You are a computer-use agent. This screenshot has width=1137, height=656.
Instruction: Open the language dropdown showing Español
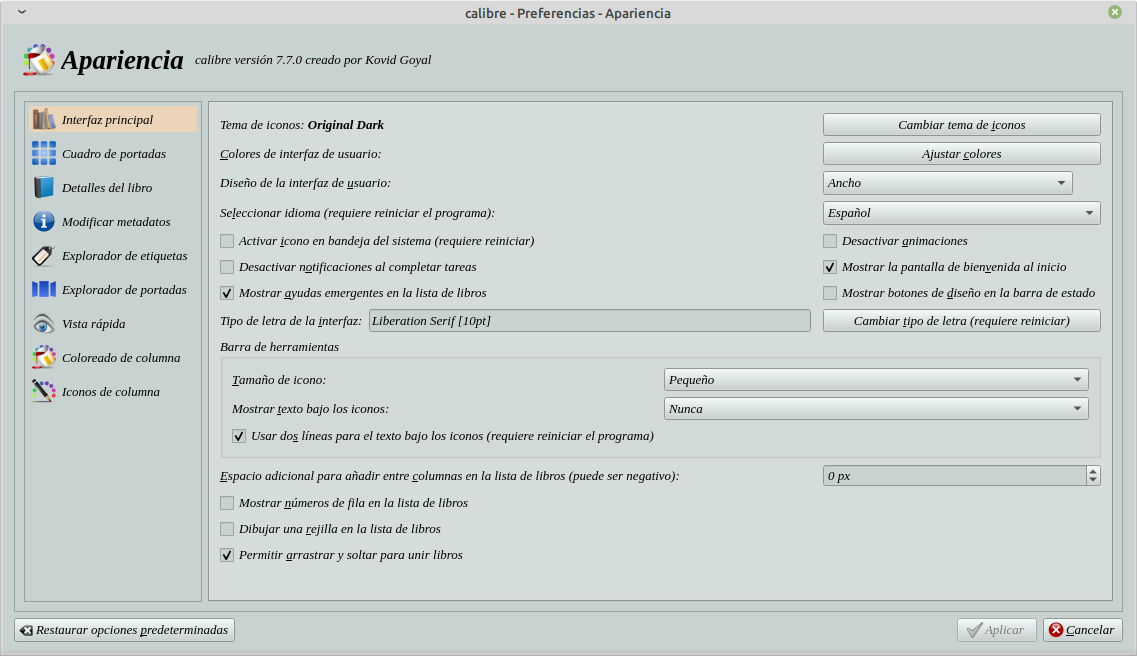[962, 213]
